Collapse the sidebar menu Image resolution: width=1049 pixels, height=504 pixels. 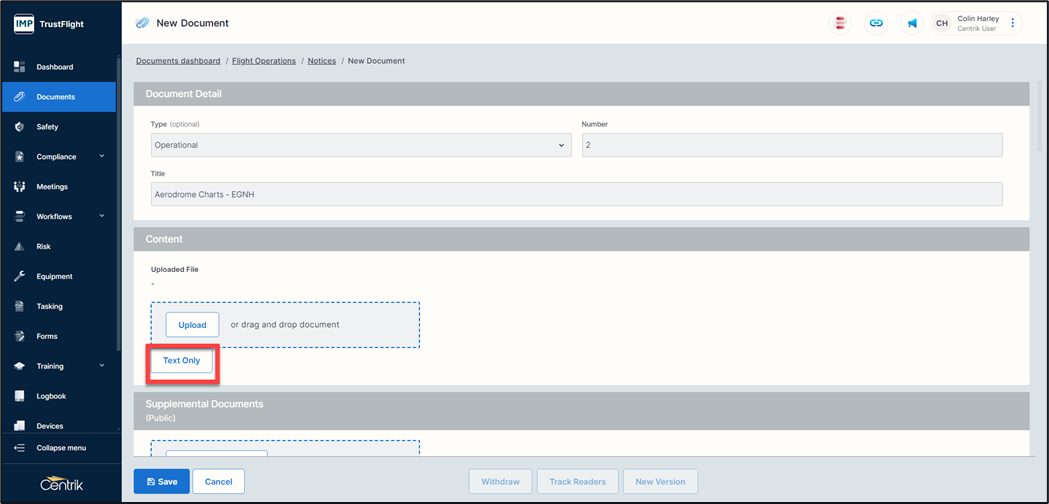(60, 448)
